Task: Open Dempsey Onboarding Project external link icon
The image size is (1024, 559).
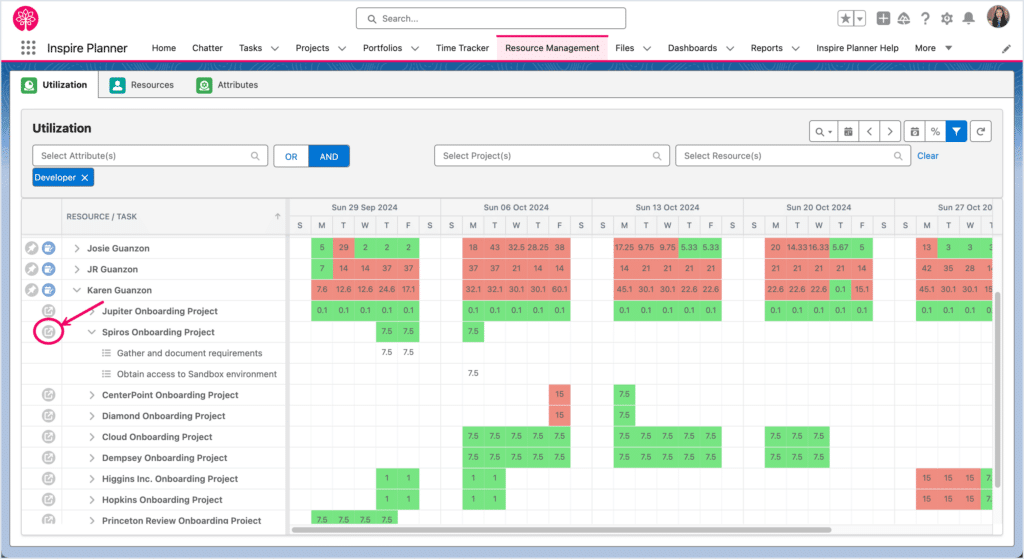Action: click(48, 457)
